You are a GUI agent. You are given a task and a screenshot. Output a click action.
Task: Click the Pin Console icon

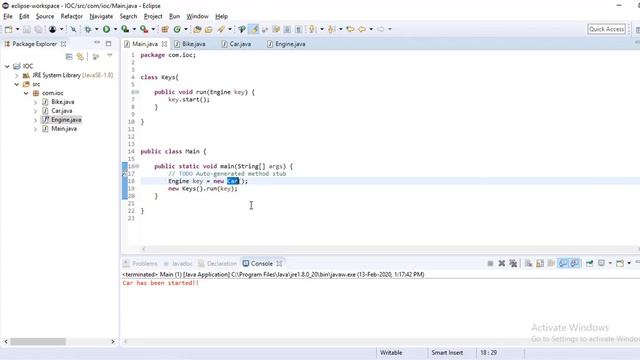tap(589, 264)
